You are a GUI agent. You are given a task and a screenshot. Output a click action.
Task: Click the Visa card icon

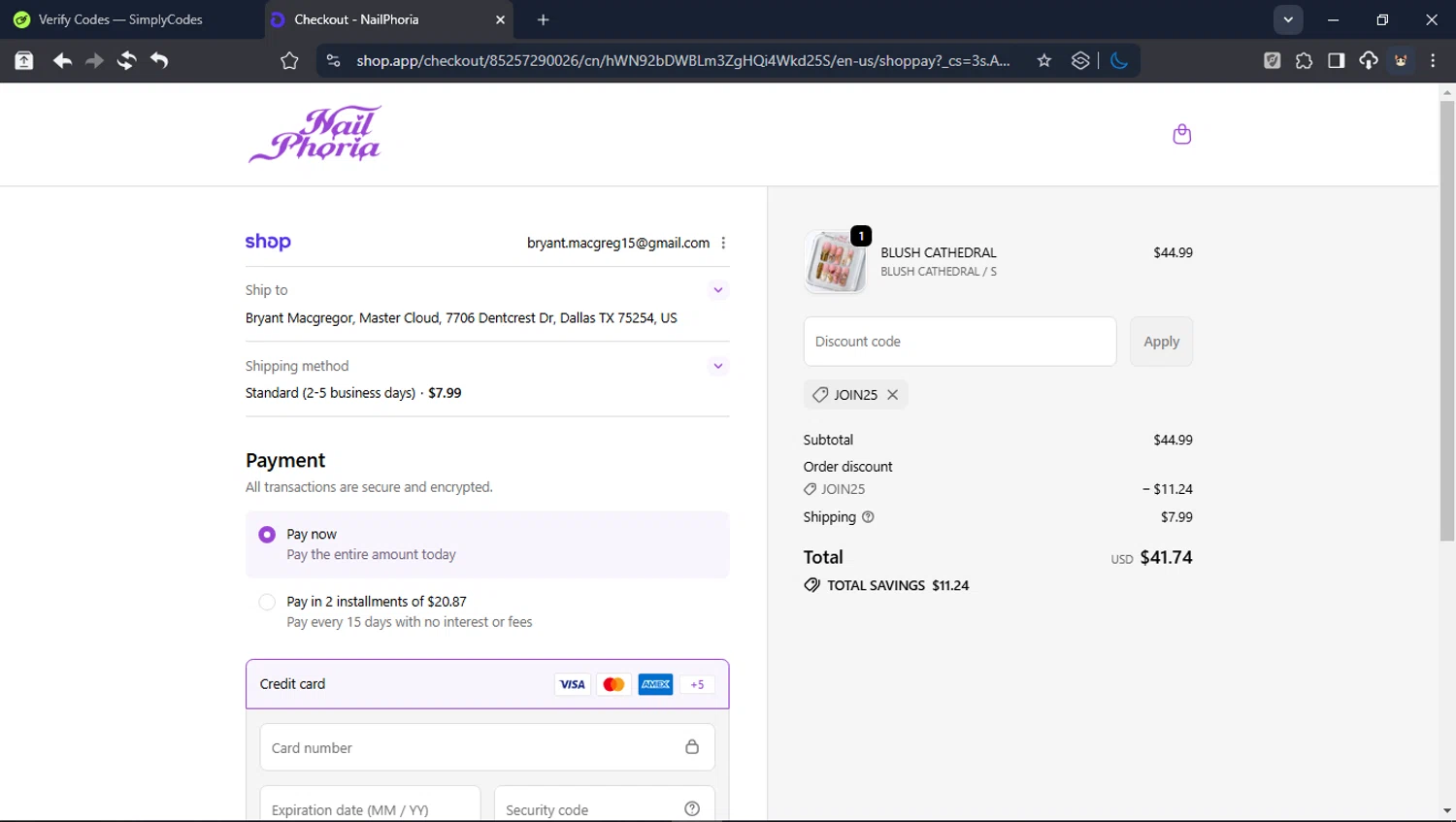[573, 684]
